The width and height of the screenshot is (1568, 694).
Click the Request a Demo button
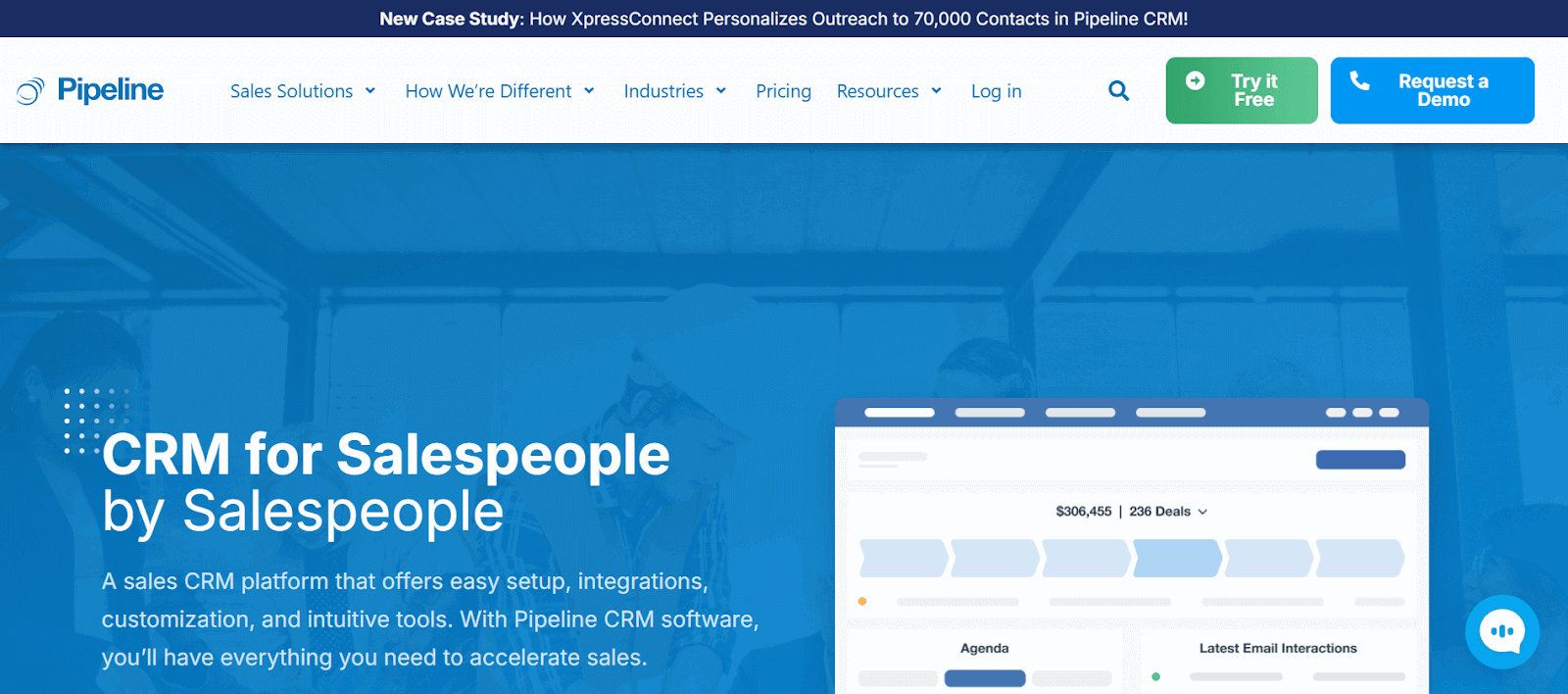1432,90
